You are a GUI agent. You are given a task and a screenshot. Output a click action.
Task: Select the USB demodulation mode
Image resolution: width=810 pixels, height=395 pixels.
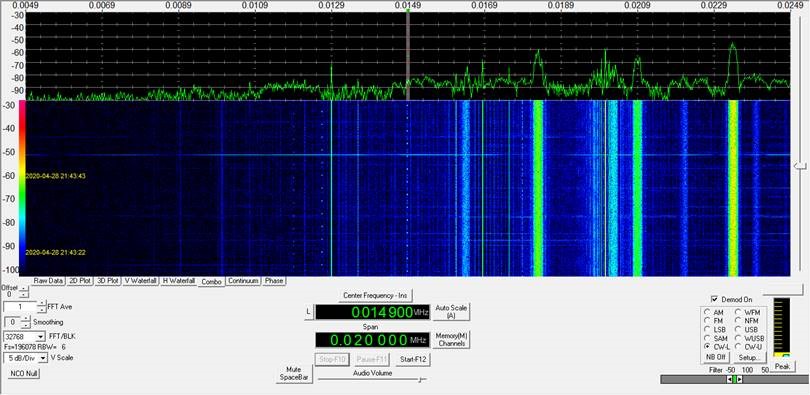coord(738,329)
